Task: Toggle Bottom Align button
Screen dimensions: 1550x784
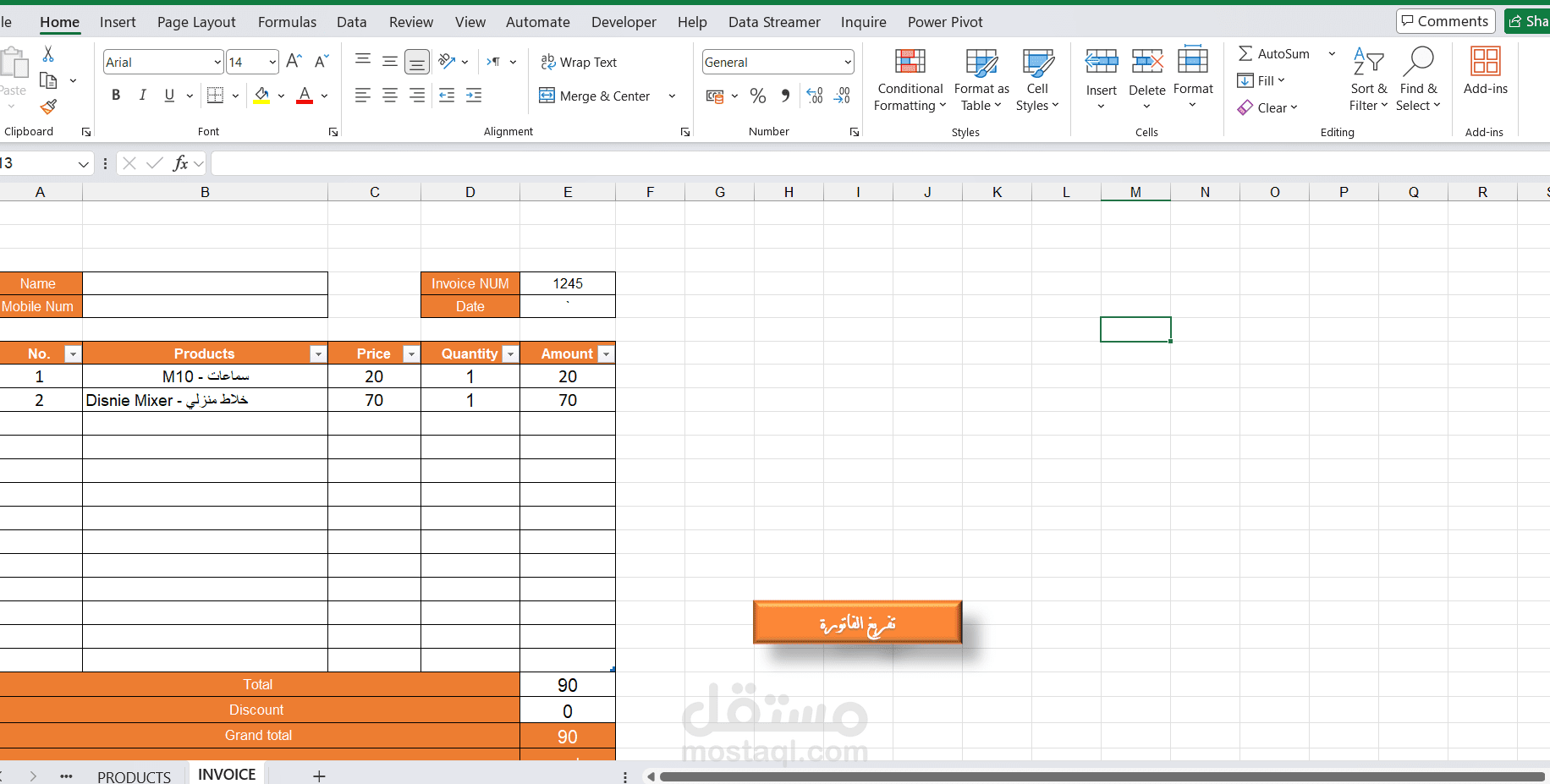Action: click(x=416, y=62)
